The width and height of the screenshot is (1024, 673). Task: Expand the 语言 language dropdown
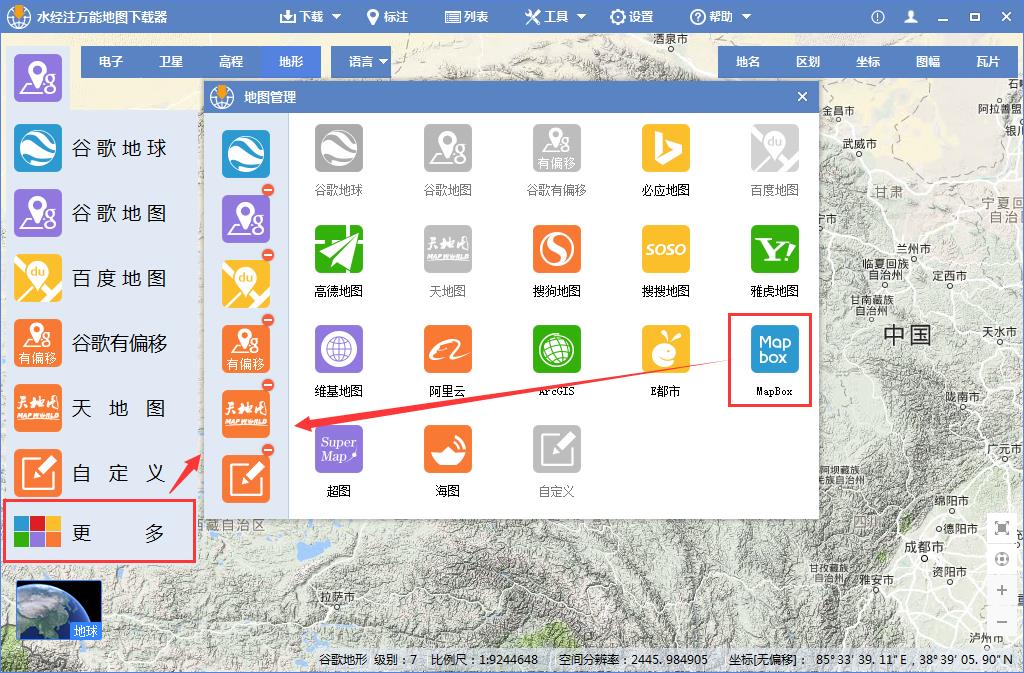pyautogui.click(x=361, y=61)
